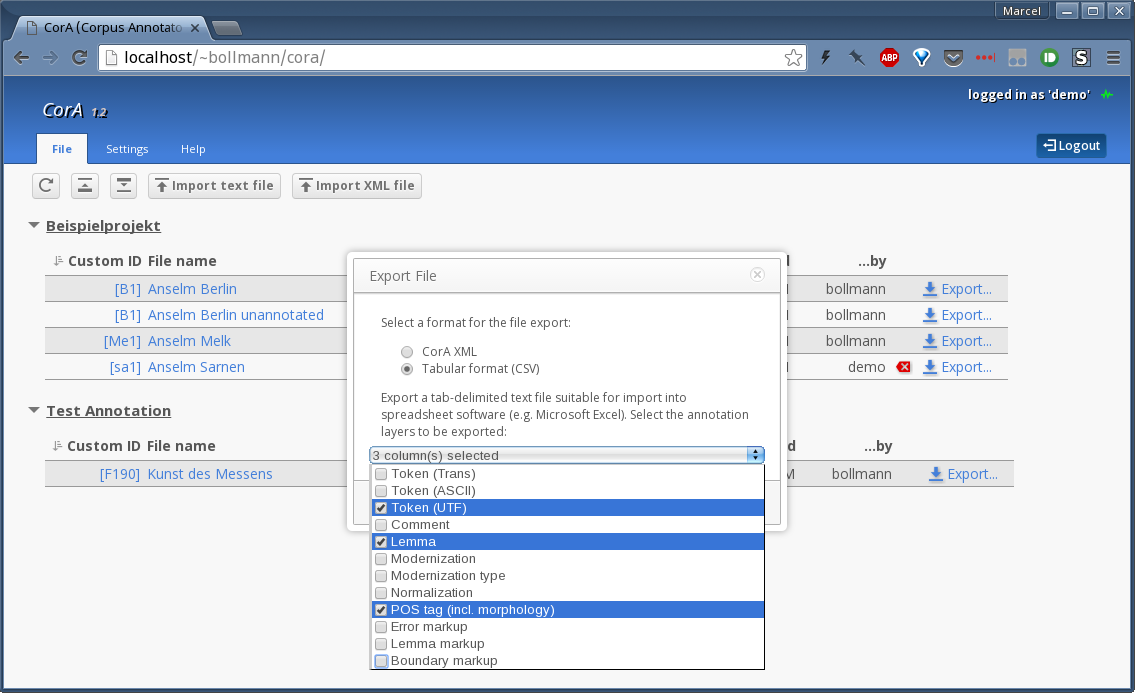
Task: Close the Export File dialog
Action: click(757, 274)
